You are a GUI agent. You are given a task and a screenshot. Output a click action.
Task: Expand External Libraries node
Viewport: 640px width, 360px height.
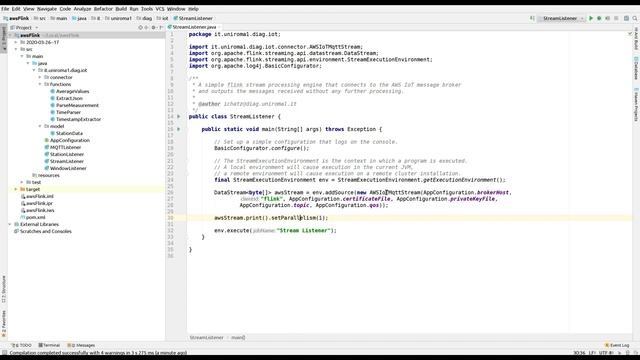(10, 224)
